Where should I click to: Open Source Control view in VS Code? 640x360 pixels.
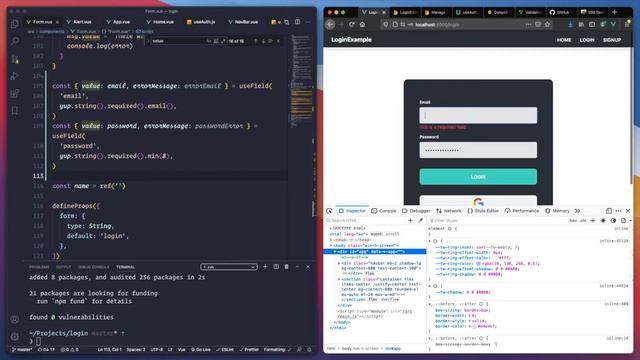pyautogui.click(x=15, y=59)
